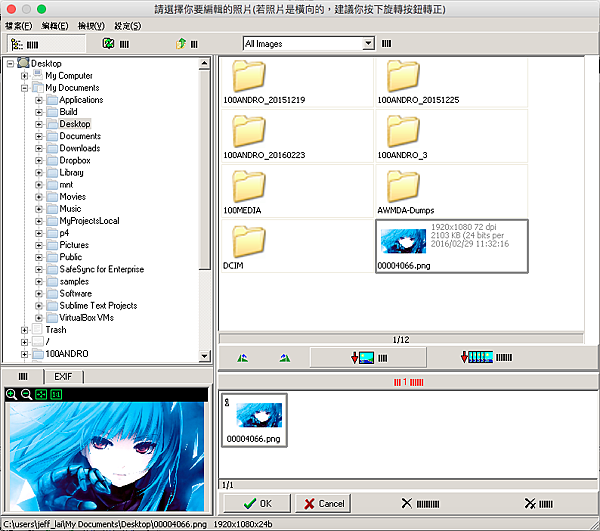Select the Dropbox folder in tree
Viewport: 600px width, 531px height.
pyautogui.click(x=75, y=161)
